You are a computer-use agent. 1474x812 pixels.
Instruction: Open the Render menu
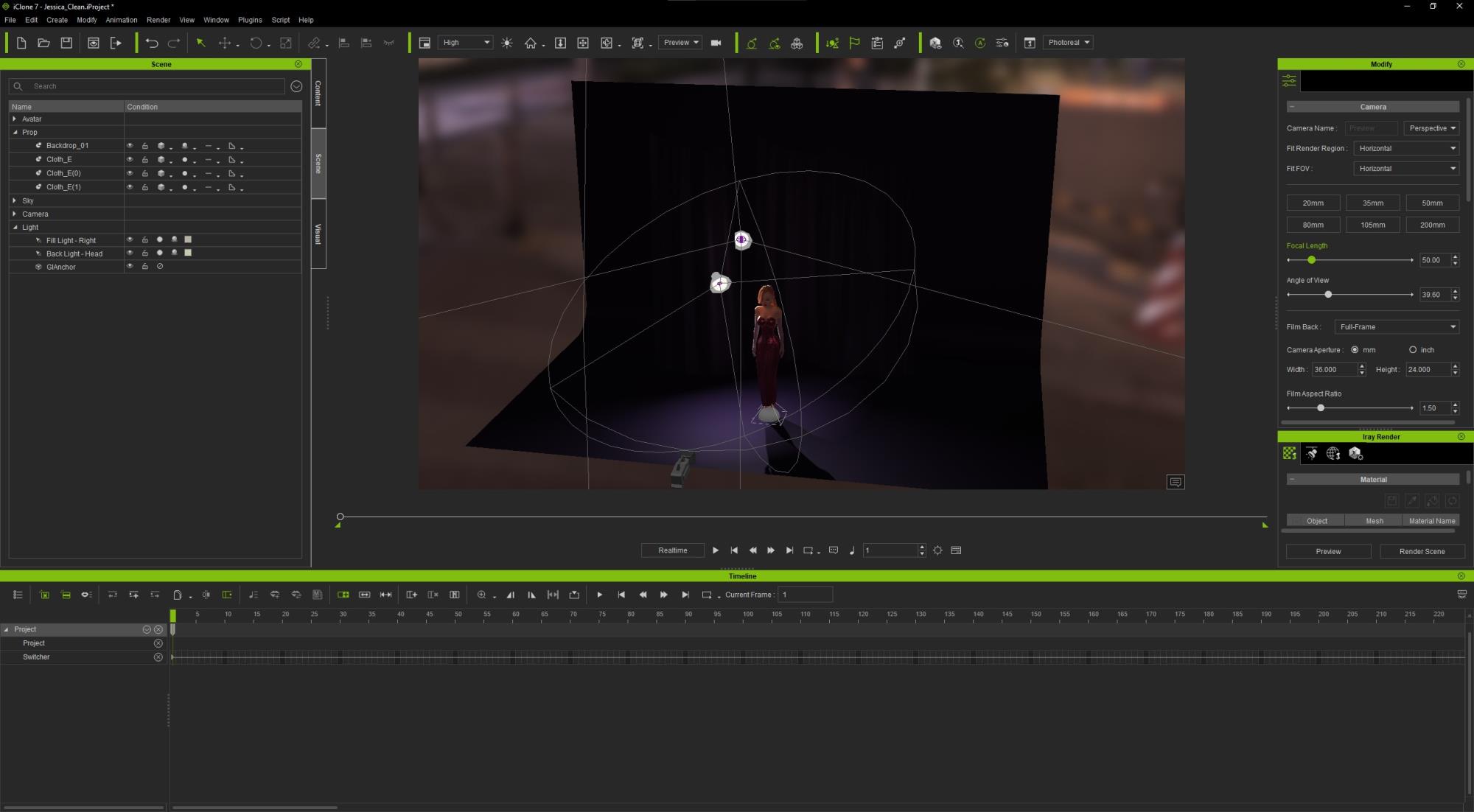[158, 20]
